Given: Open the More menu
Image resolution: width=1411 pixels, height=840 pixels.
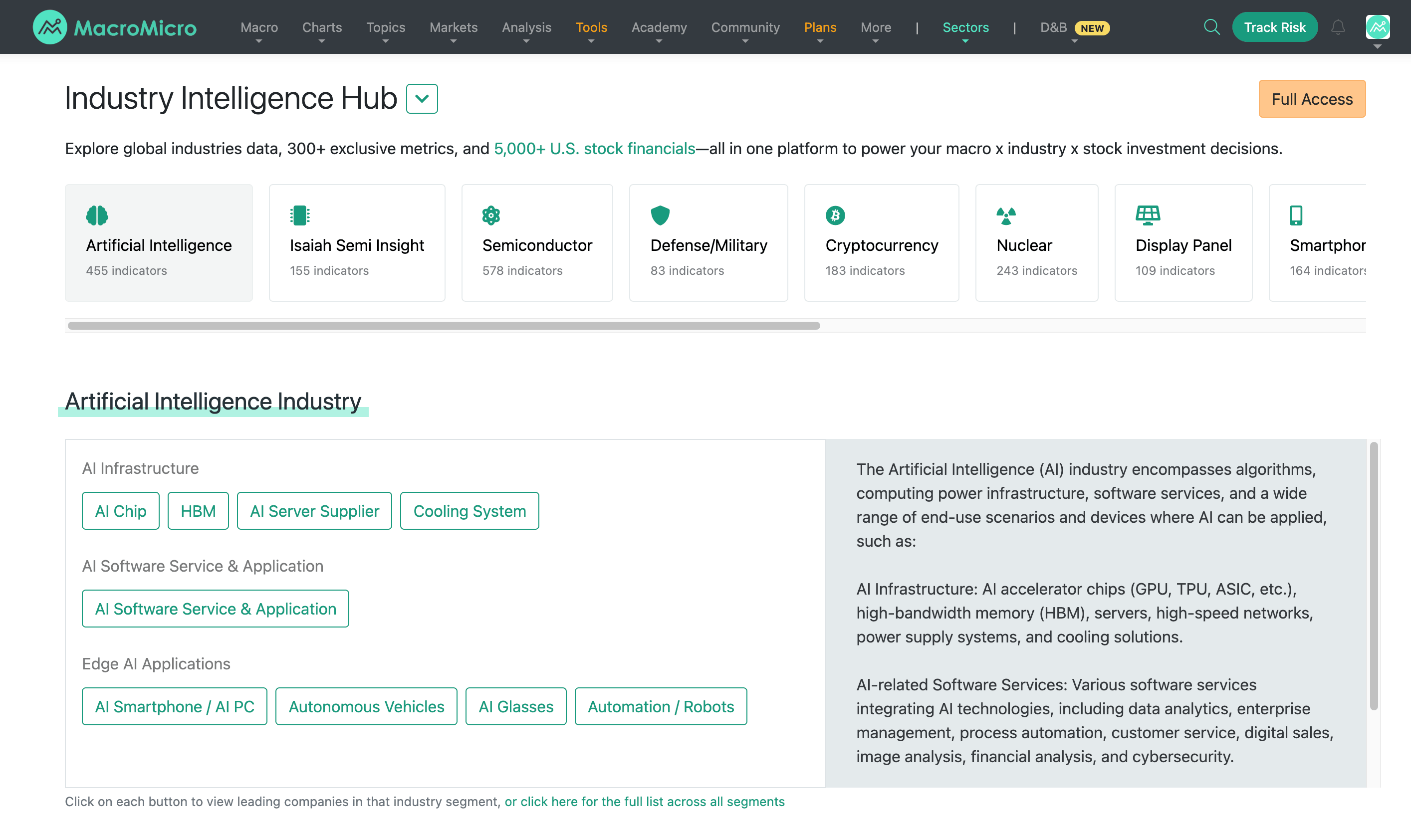Looking at the screenshot, I should 875,27.
